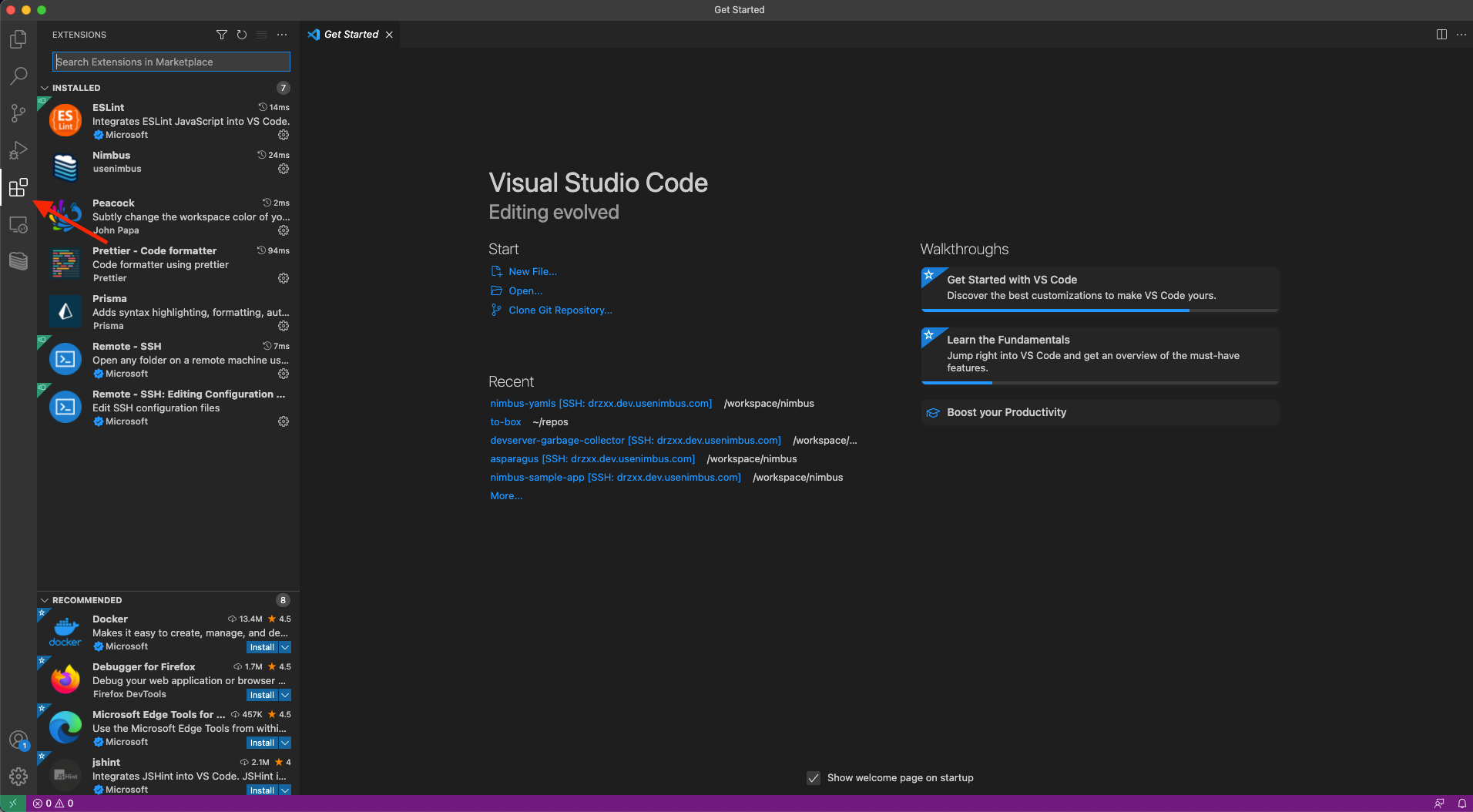The image size is (1473, 812).
Task: Open Extensions panel more actions menu
Action: (x=282, y=35)
